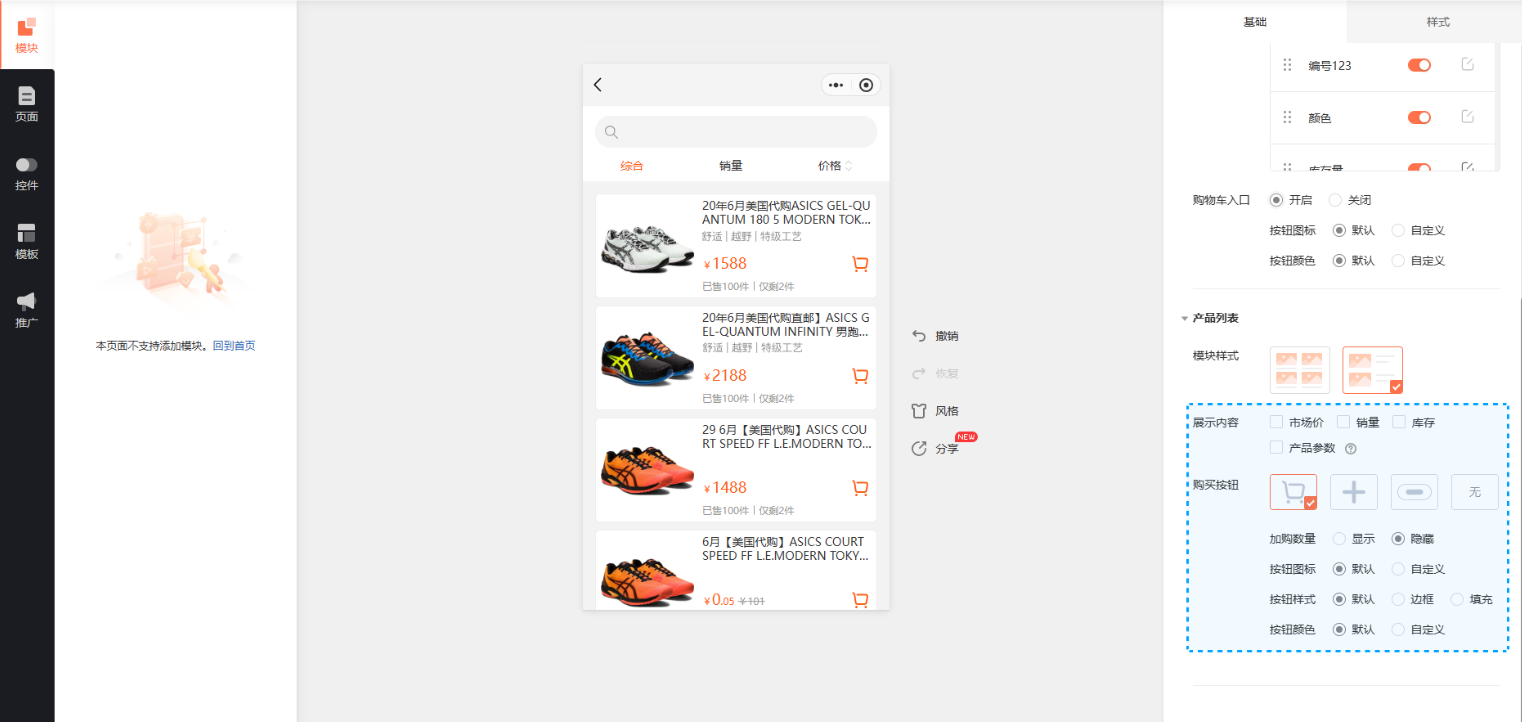1522x722 pixels.
Task: Add the ¥0.05 shoes to cart
Action: click(859, 600)
